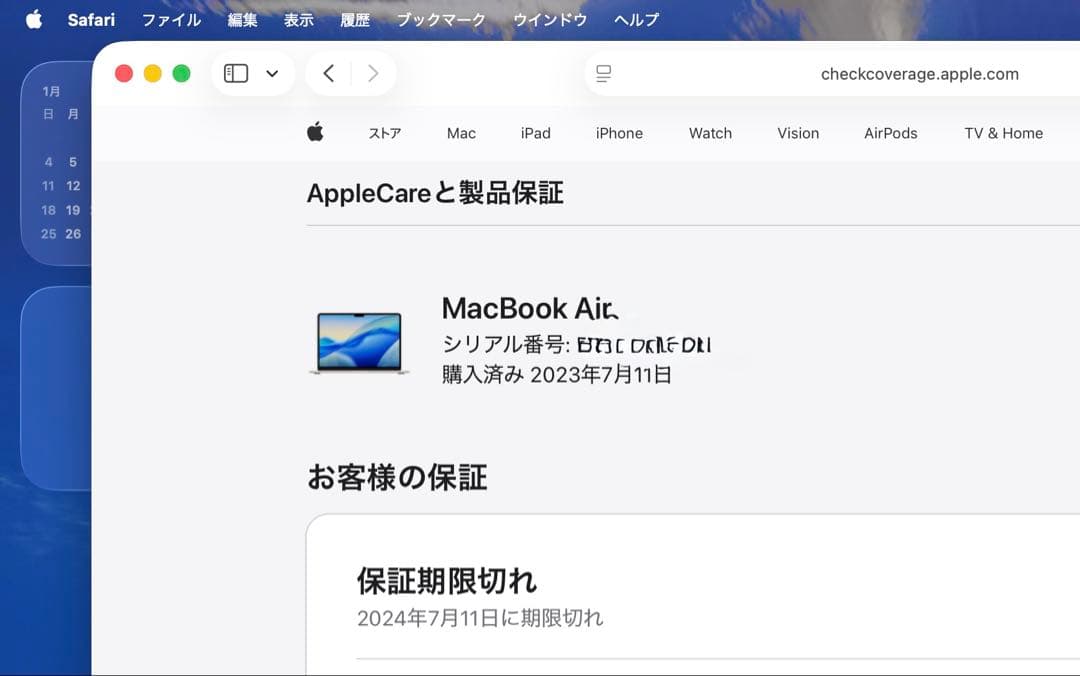Click the MacBook Air product thumbnail
Screen dimensions: 1080x676
click(359, 343)
